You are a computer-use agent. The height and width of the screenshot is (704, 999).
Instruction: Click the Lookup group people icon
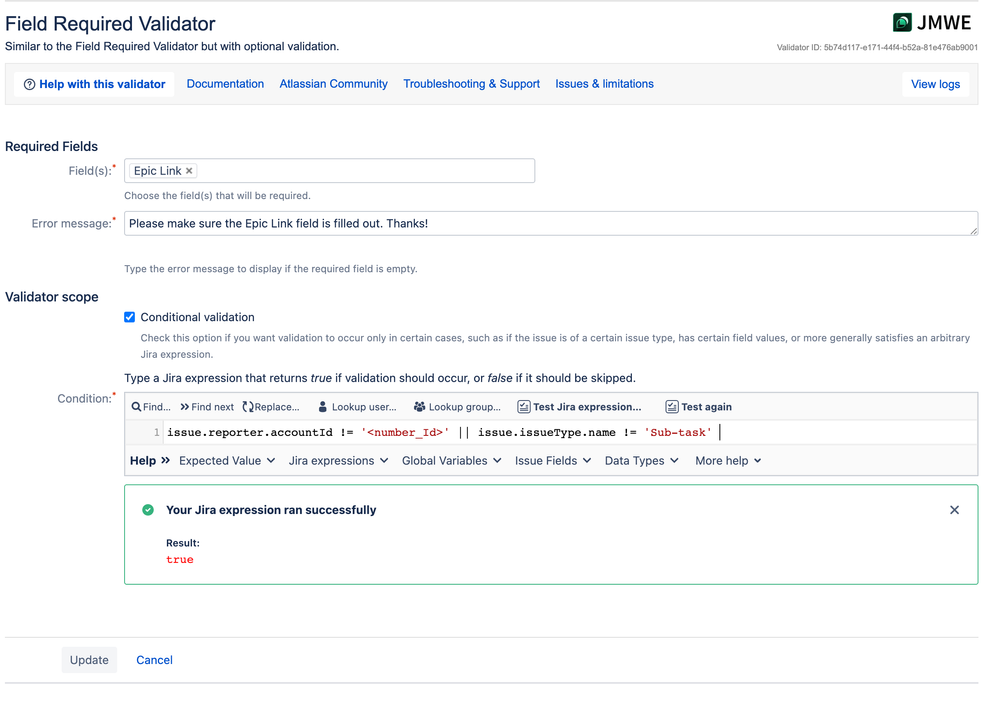[x=419, y=406]
